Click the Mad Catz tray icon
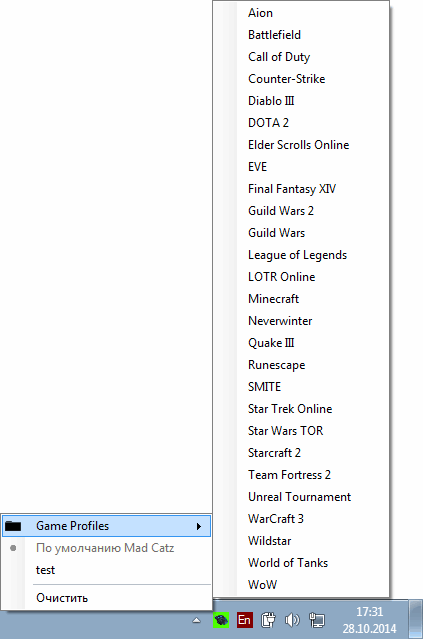The image size is (423, 639). [x=221, y=620]
